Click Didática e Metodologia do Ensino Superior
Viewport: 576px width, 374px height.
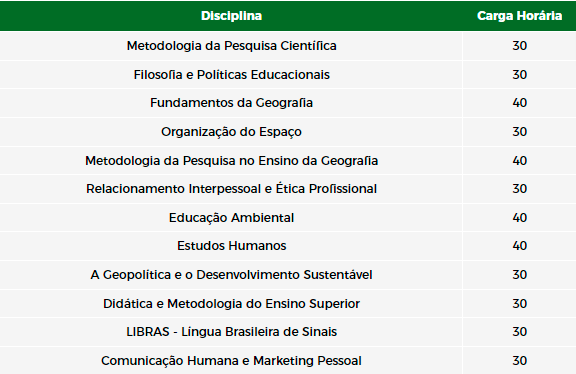pyautogui.click(x=231, y=304)
